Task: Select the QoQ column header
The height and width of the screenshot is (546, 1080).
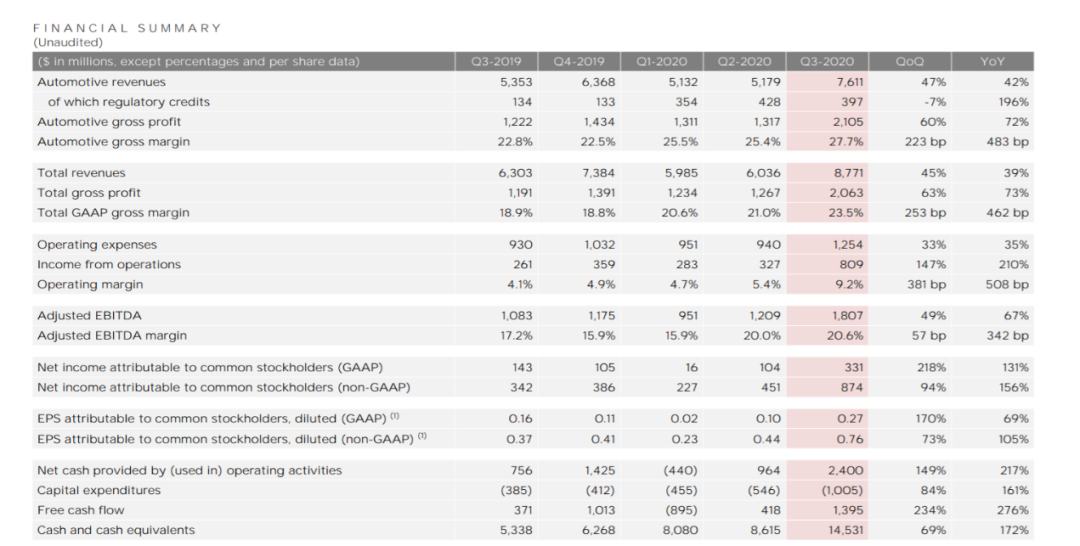Action: (x=909, y=62)
